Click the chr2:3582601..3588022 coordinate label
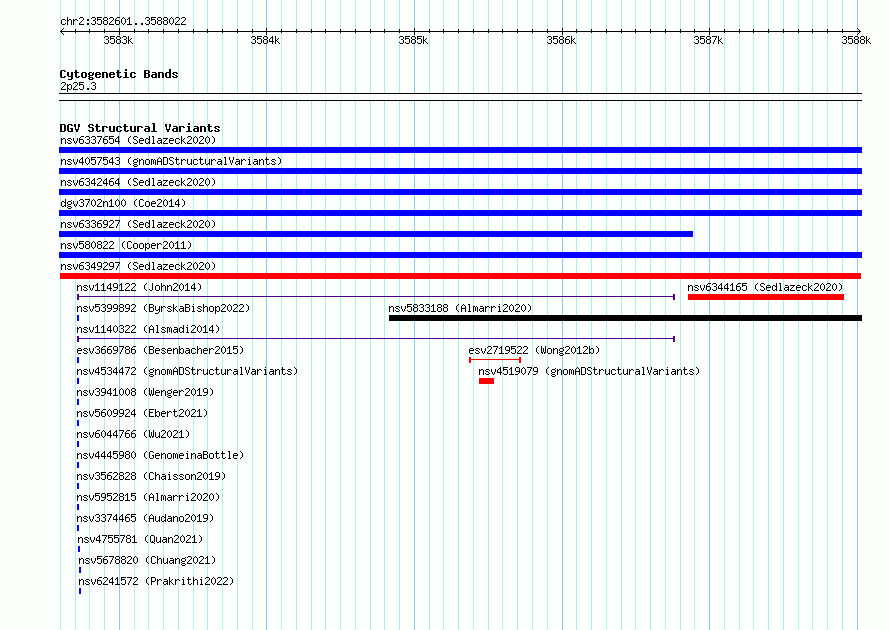 pyautogui.click(x=123, y=21)
